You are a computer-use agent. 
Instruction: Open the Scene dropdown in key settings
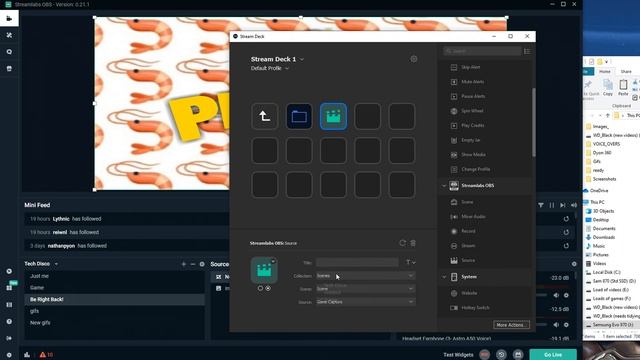point(366,289)
